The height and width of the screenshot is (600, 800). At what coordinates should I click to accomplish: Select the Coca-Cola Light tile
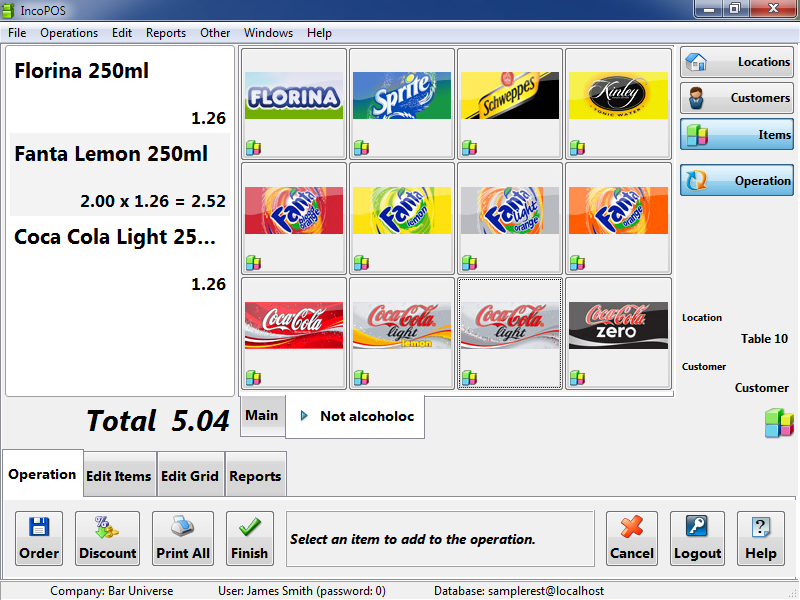tap(510, 333)
